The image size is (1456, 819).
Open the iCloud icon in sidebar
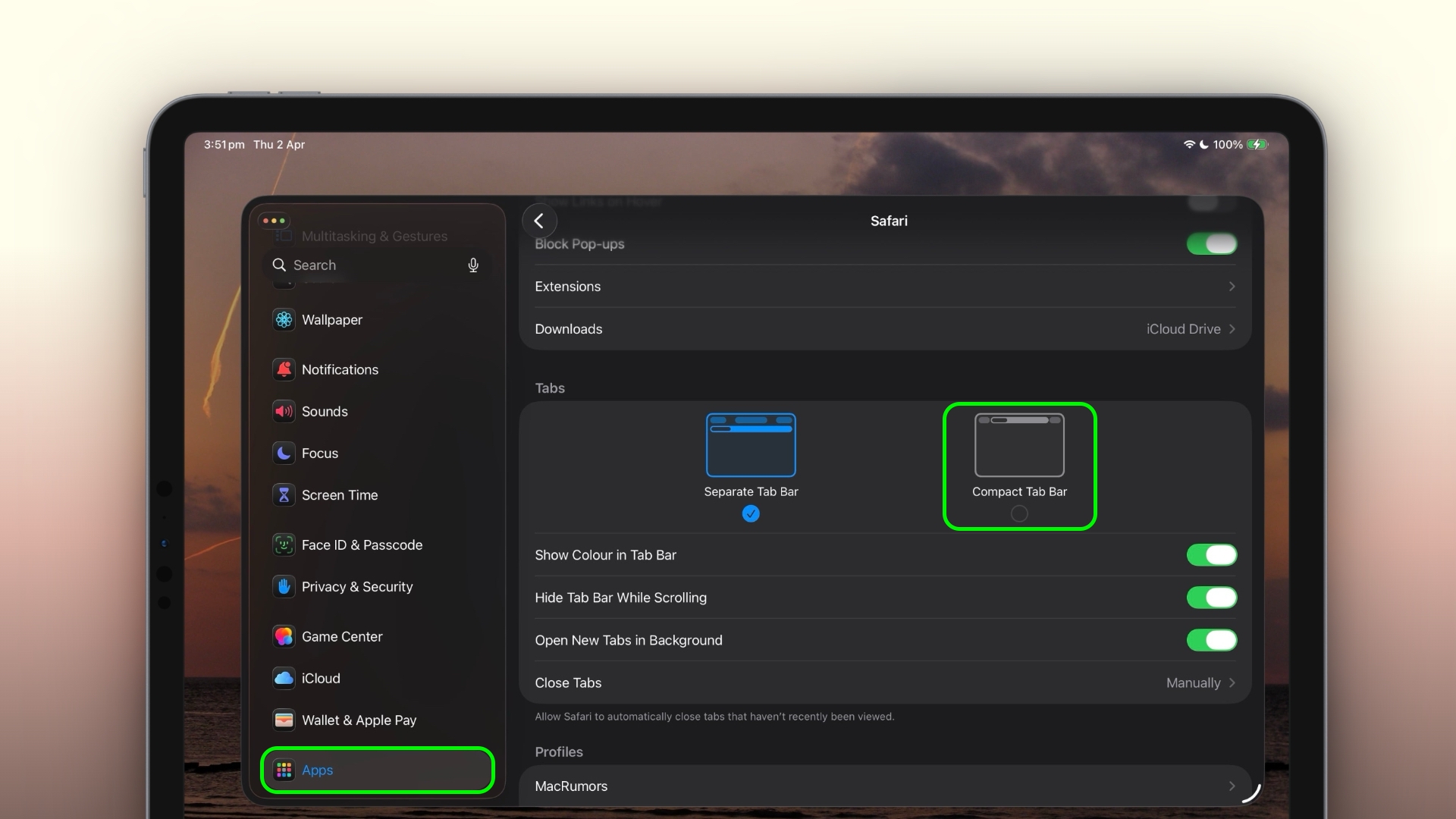[284, 678]
